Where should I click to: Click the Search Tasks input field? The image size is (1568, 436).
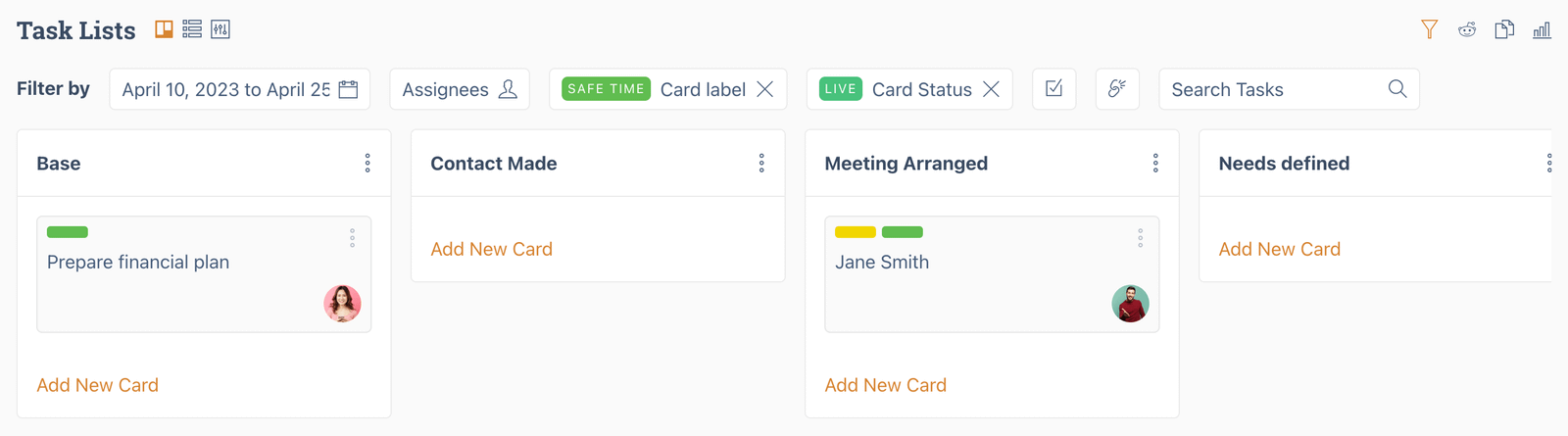click(1274, 89)
